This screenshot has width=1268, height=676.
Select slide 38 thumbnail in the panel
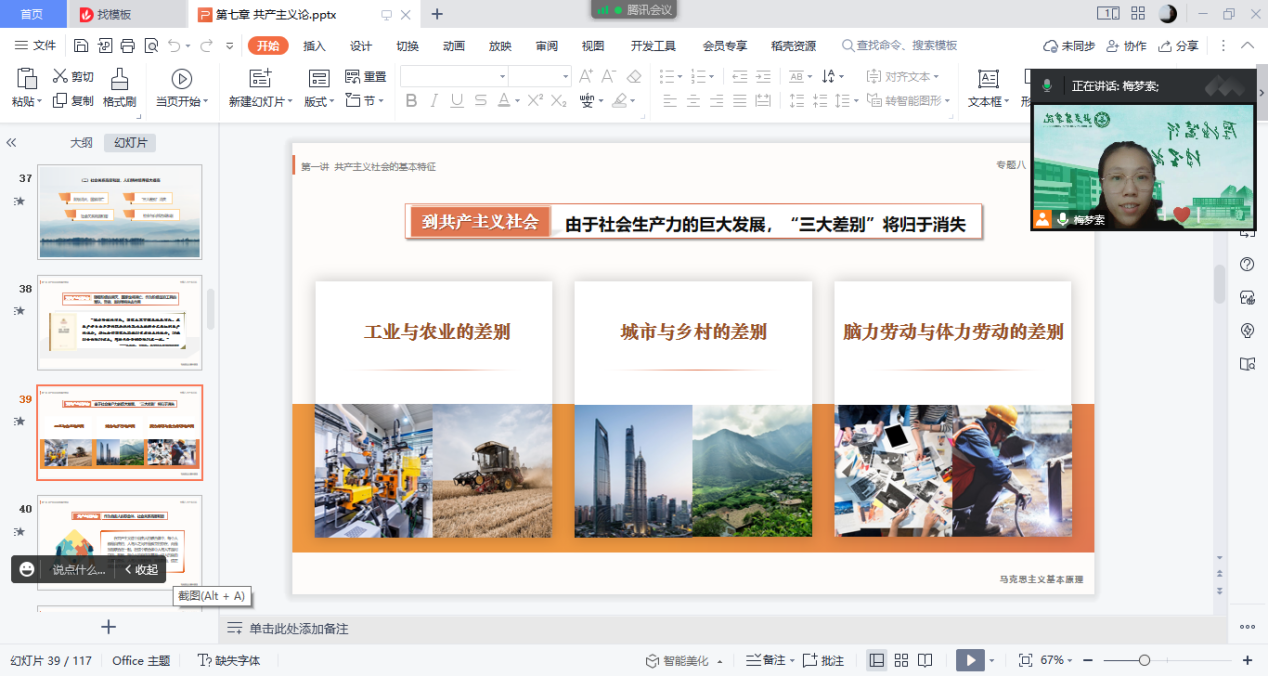click(119, 322)
